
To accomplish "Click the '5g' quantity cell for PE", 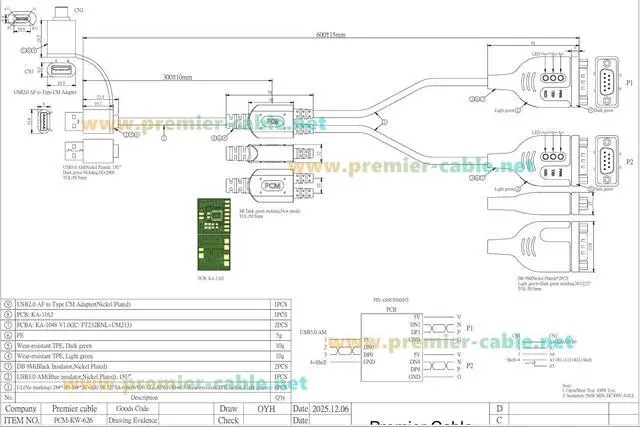I will [x=280, y=335].
